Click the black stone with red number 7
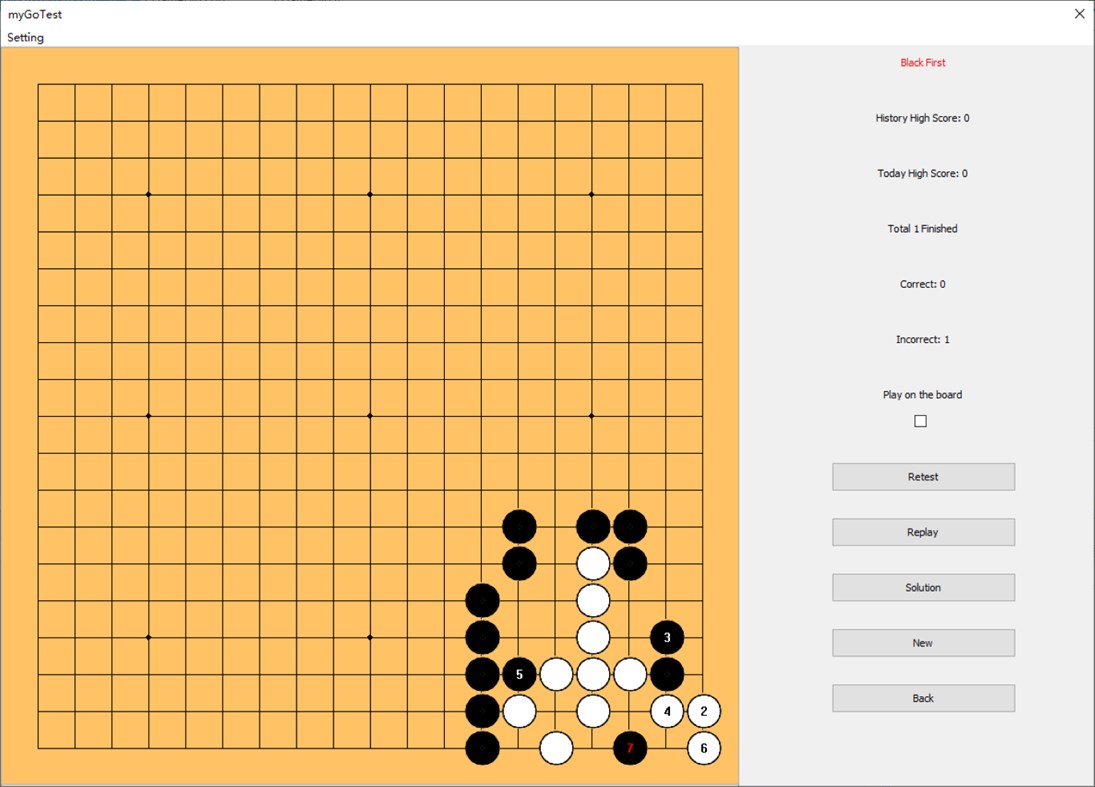 point(630,748)
